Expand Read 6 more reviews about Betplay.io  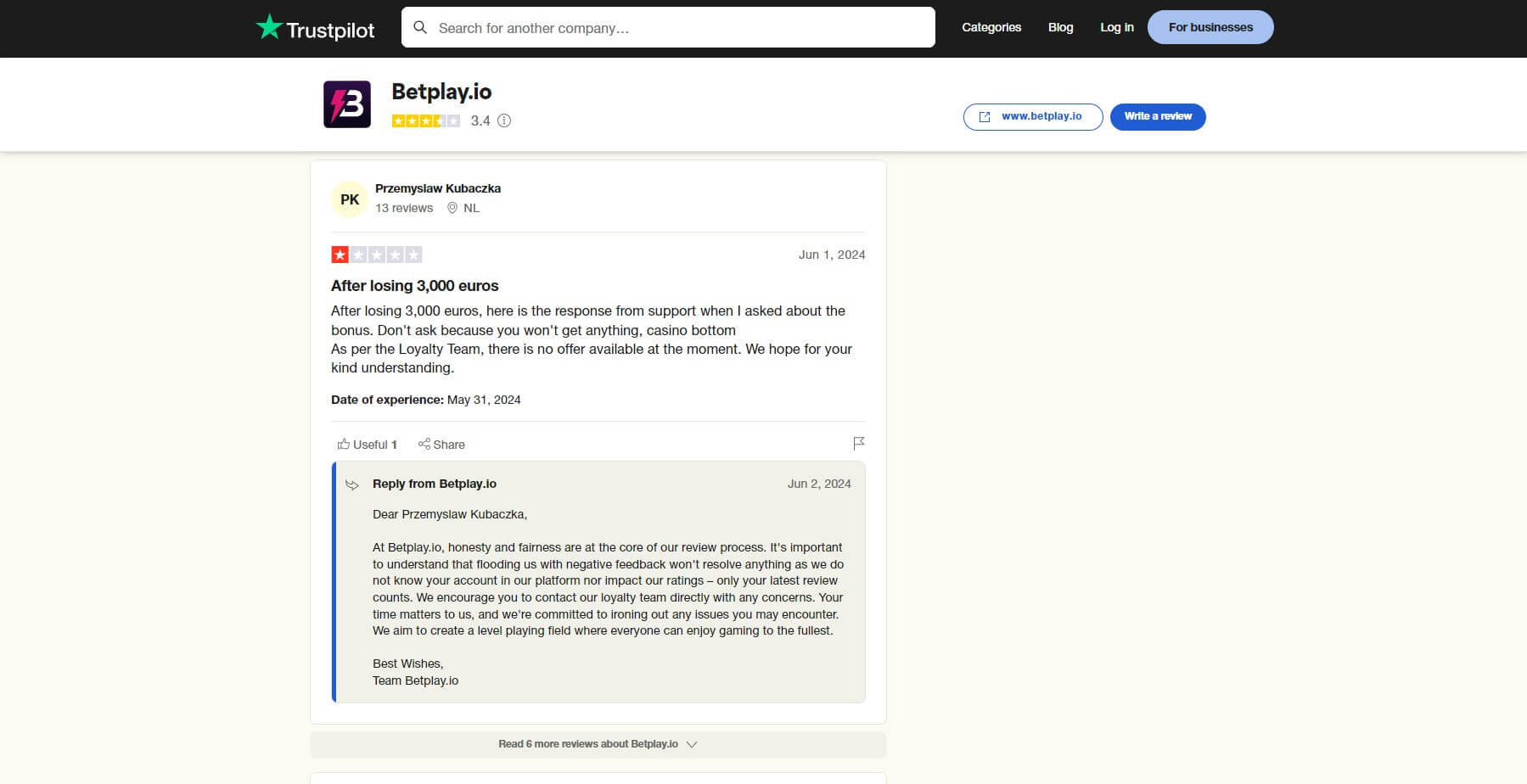pyautogui.click(x=588, y=743)
